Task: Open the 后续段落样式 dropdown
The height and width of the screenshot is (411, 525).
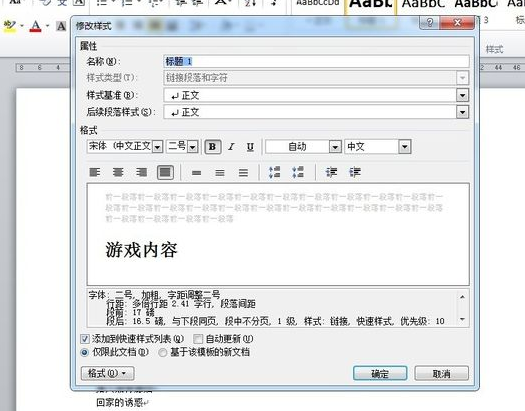Action: [x=462, y=112]
